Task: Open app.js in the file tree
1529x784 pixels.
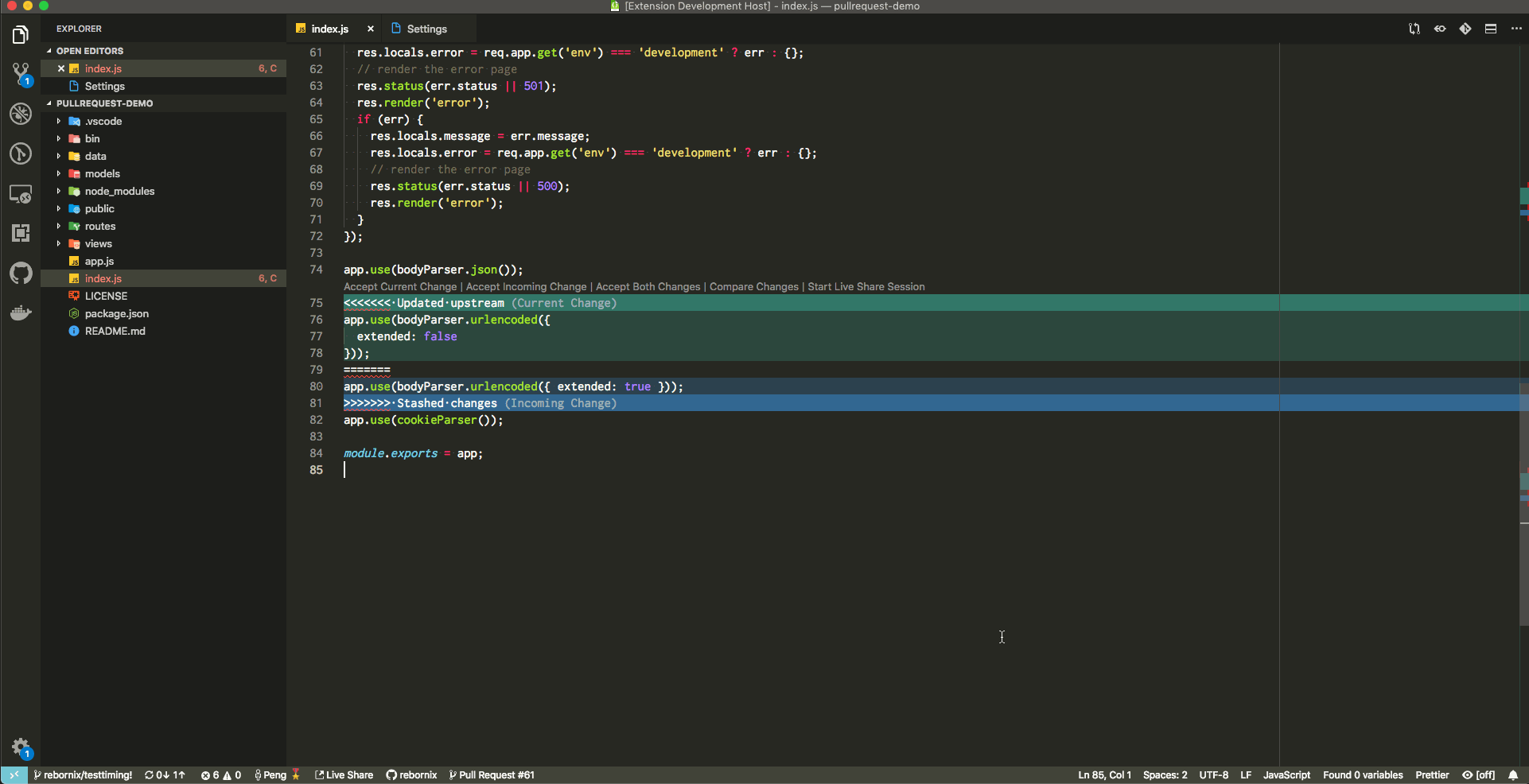Action: pos(163,261)
